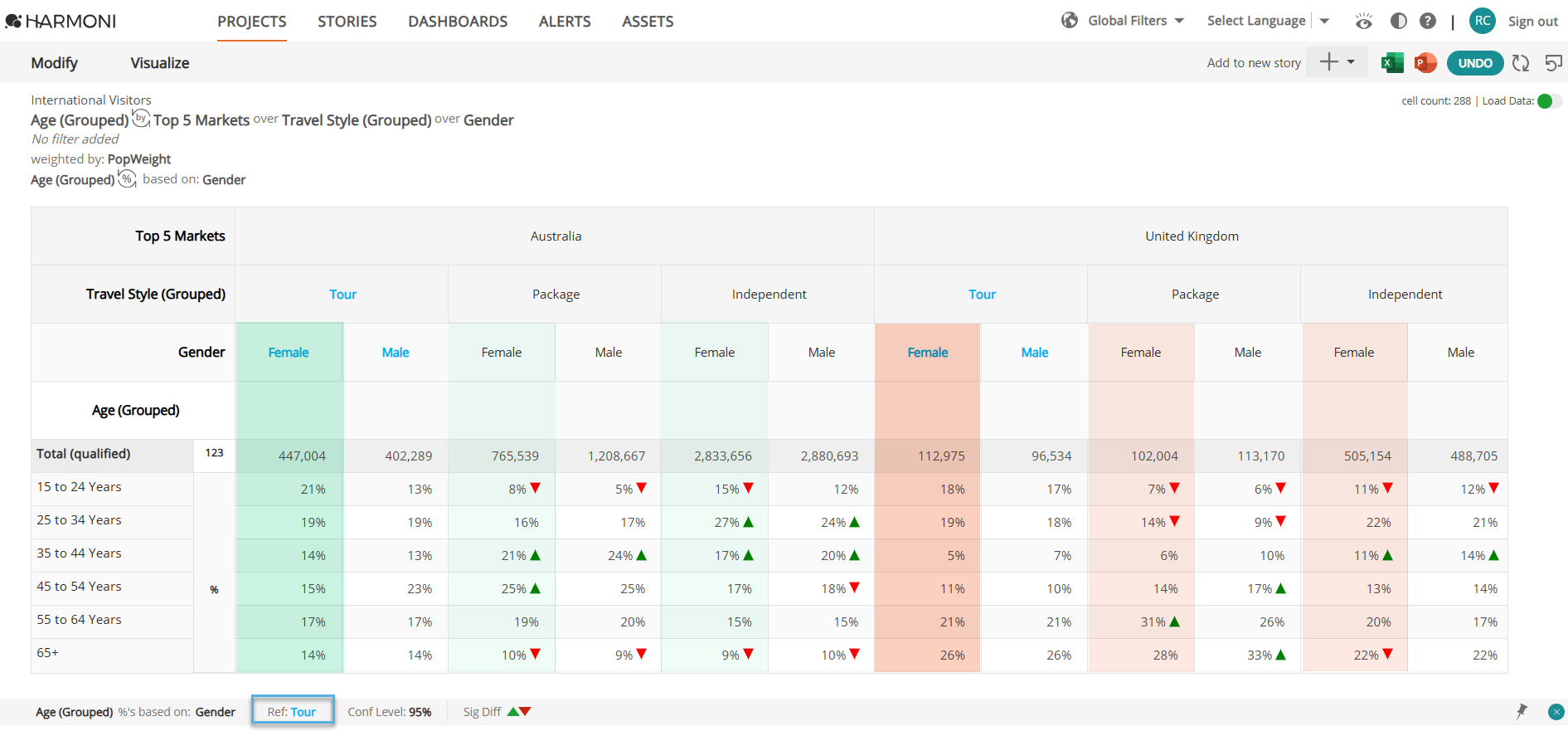The width and height of the screenshot is (1568, 731).
Task: Export table to Excel
Action: point(1392,63)
